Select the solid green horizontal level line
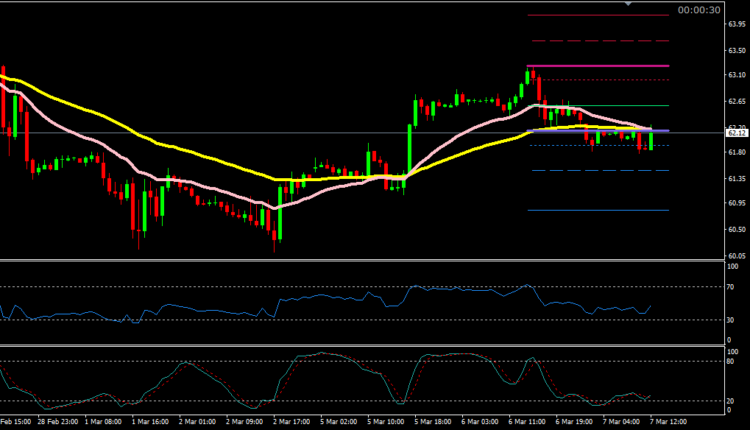This screenshot has width=750, height=430. coord(598,105)
